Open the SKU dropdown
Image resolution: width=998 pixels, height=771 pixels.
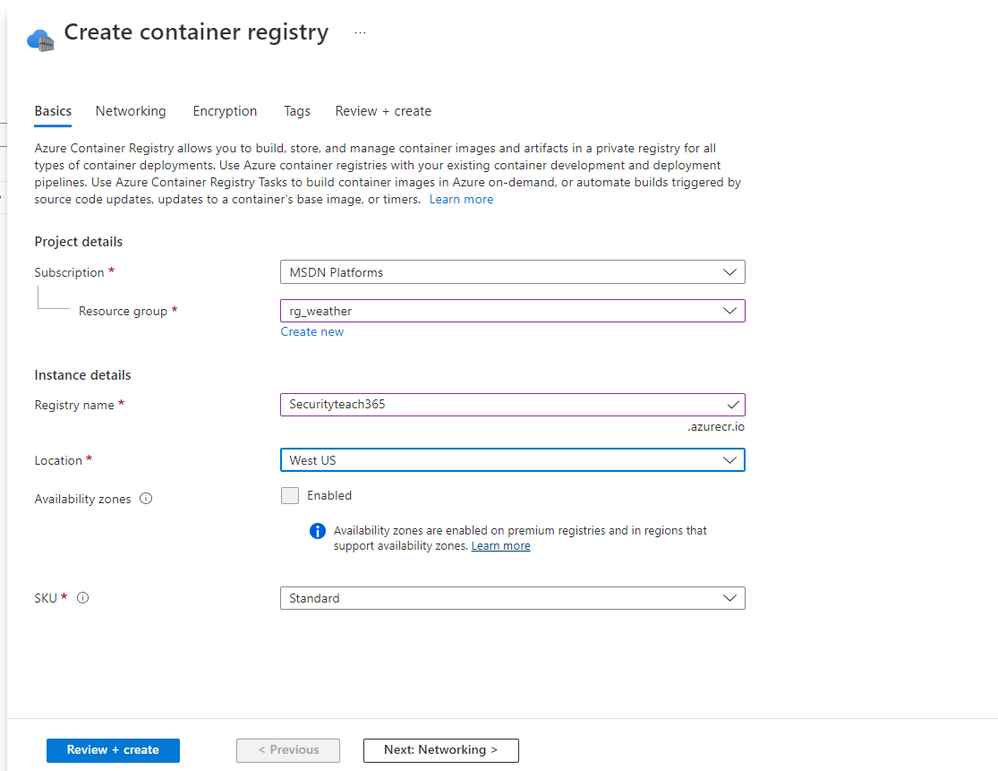click(512, 598)
